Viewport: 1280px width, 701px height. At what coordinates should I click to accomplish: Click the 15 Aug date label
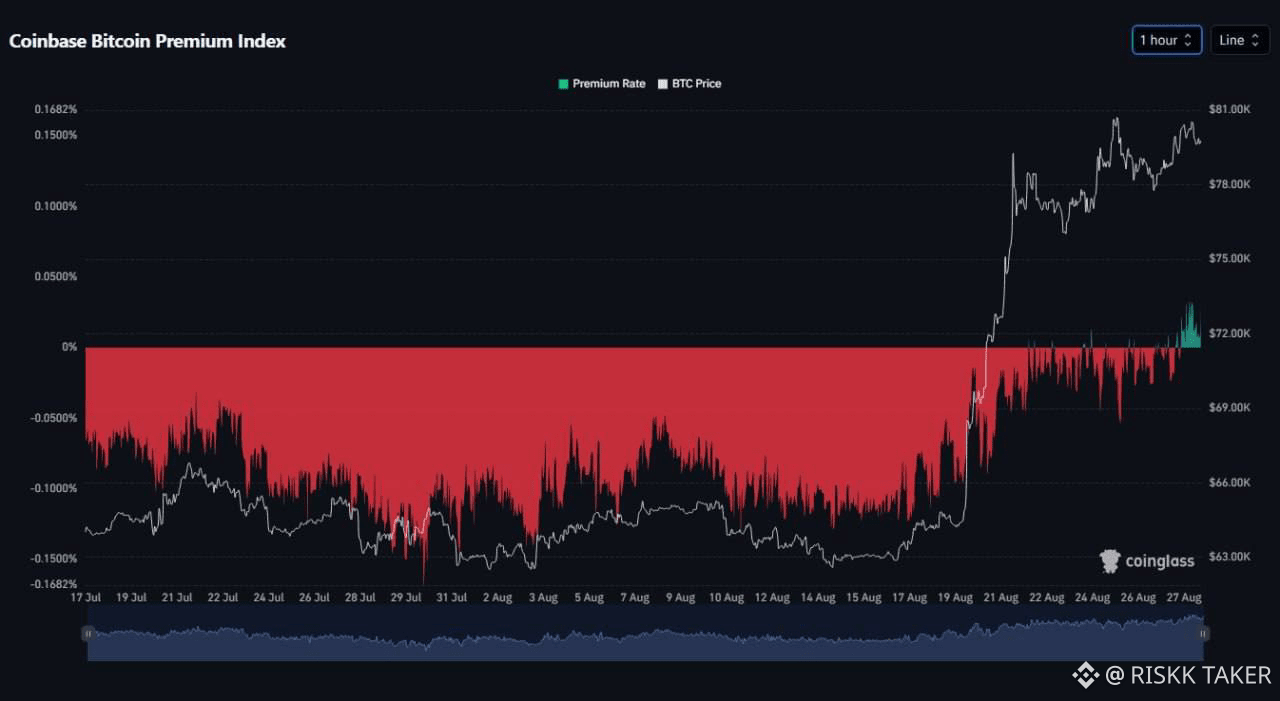click(x=864, y=598)
